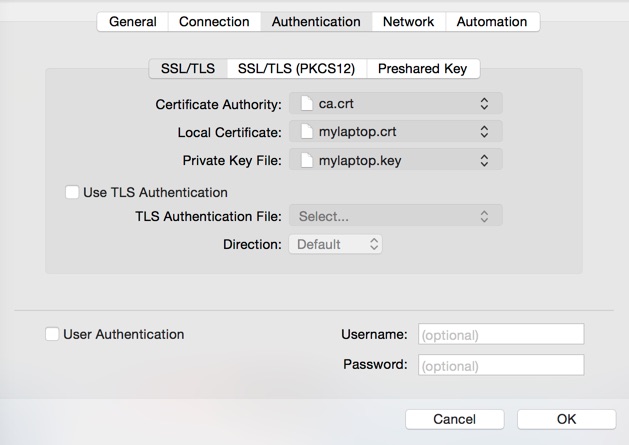Viewport: 629px width, 445px height.
Task: Click the mylaptop.crt file icon
Action: (x=307, y=132)
